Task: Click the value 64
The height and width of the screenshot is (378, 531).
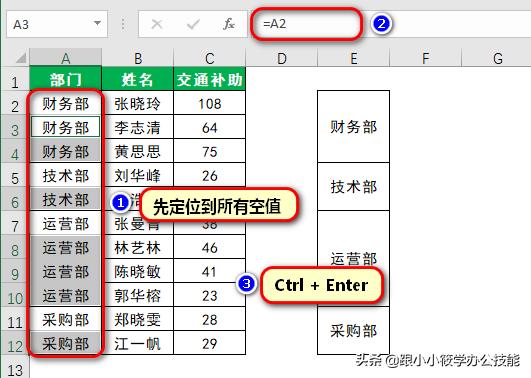Action: (210, 128)
